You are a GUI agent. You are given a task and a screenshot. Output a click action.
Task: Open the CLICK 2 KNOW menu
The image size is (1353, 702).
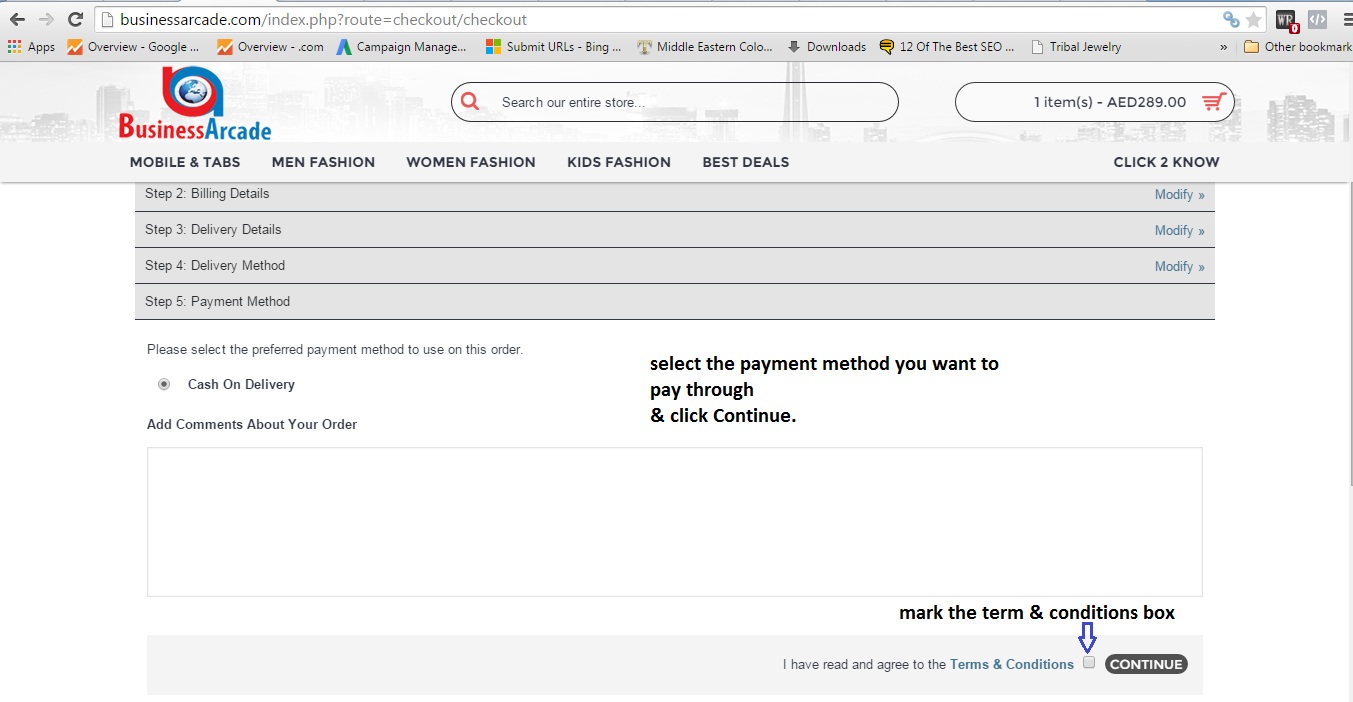[x=1166, y=162]
